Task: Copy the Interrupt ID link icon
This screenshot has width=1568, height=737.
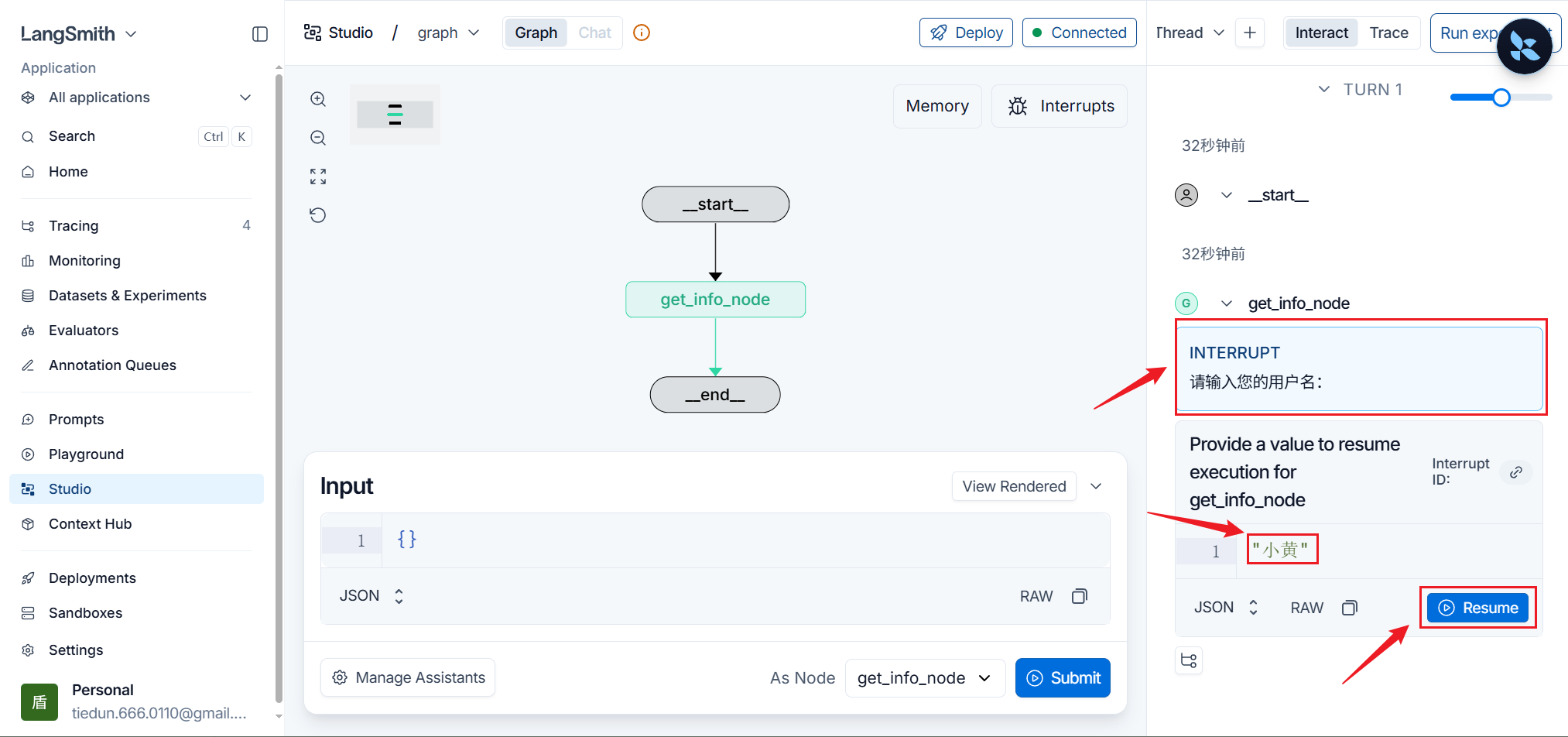Action: tap(1516, 471)
